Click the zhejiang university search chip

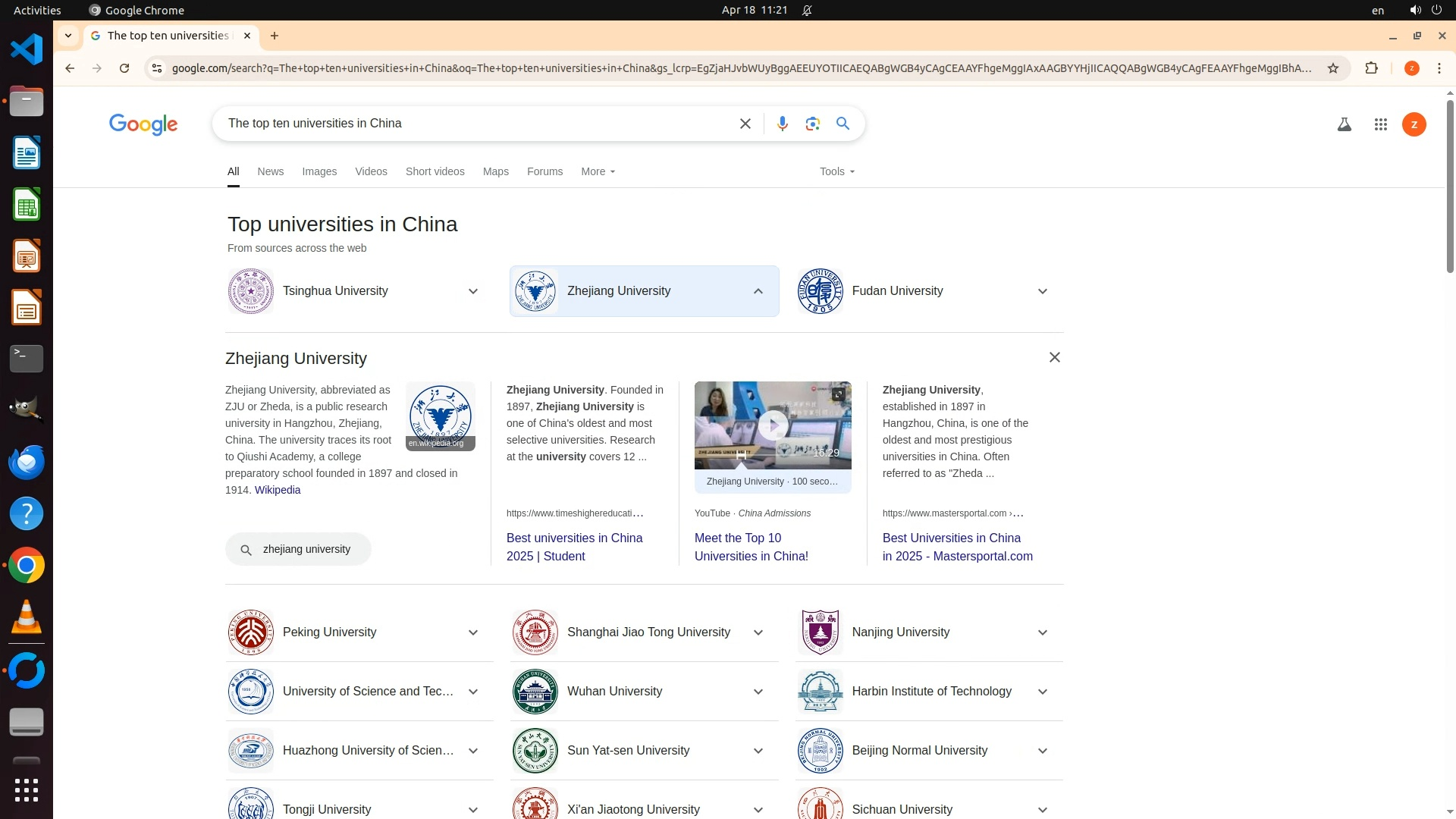pyautogui.click(x=298, y=549)
